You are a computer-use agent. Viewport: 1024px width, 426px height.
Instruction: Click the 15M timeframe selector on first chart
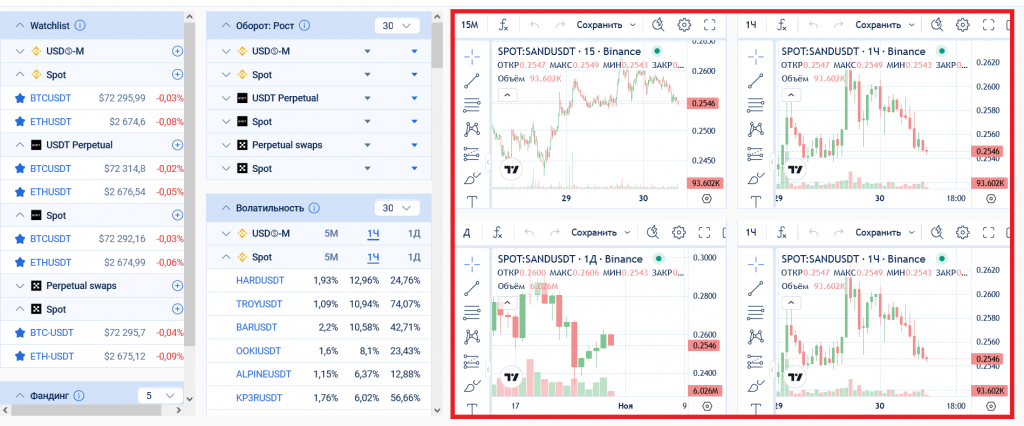[x=469, y=24]
